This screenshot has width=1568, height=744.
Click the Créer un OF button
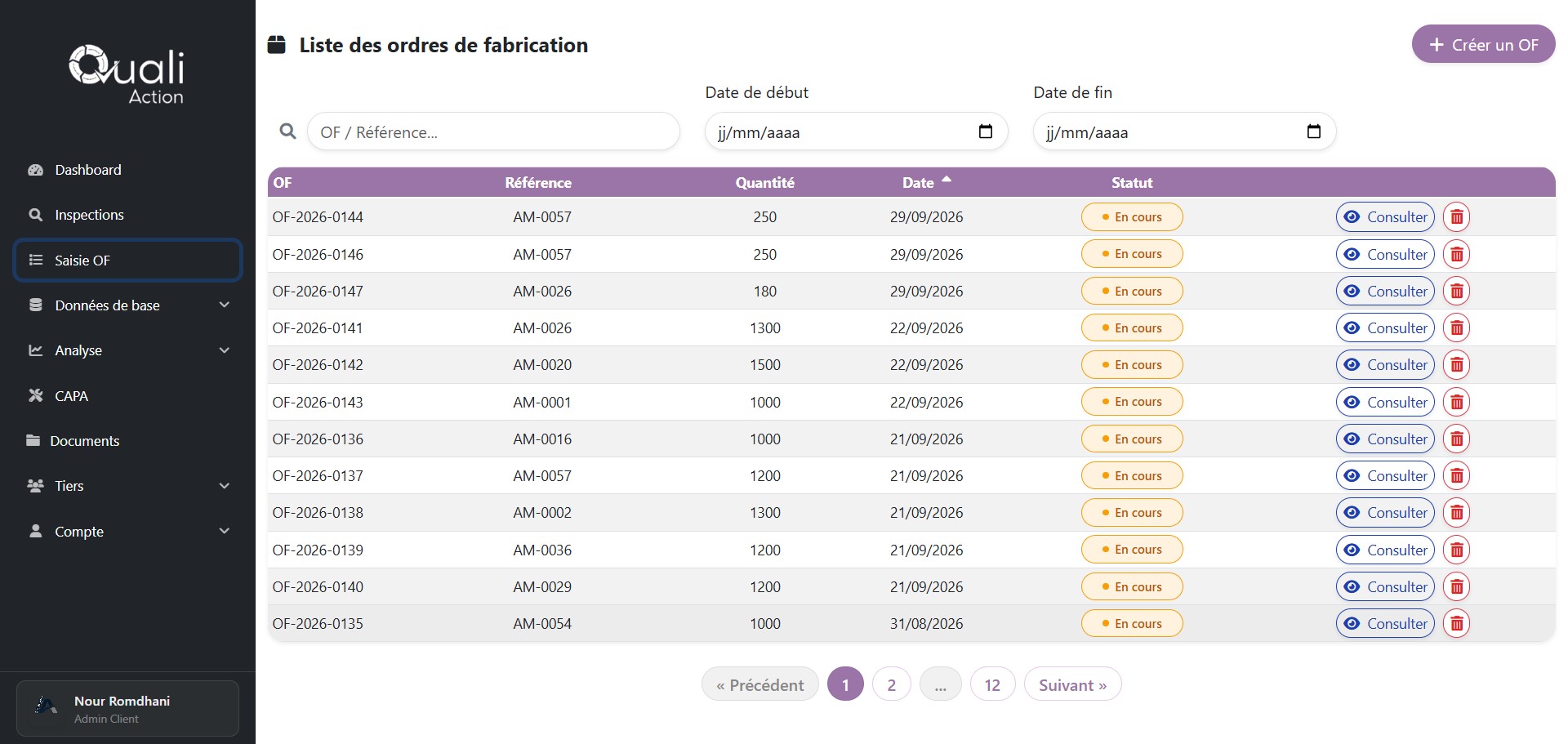tap(1483, 44)
